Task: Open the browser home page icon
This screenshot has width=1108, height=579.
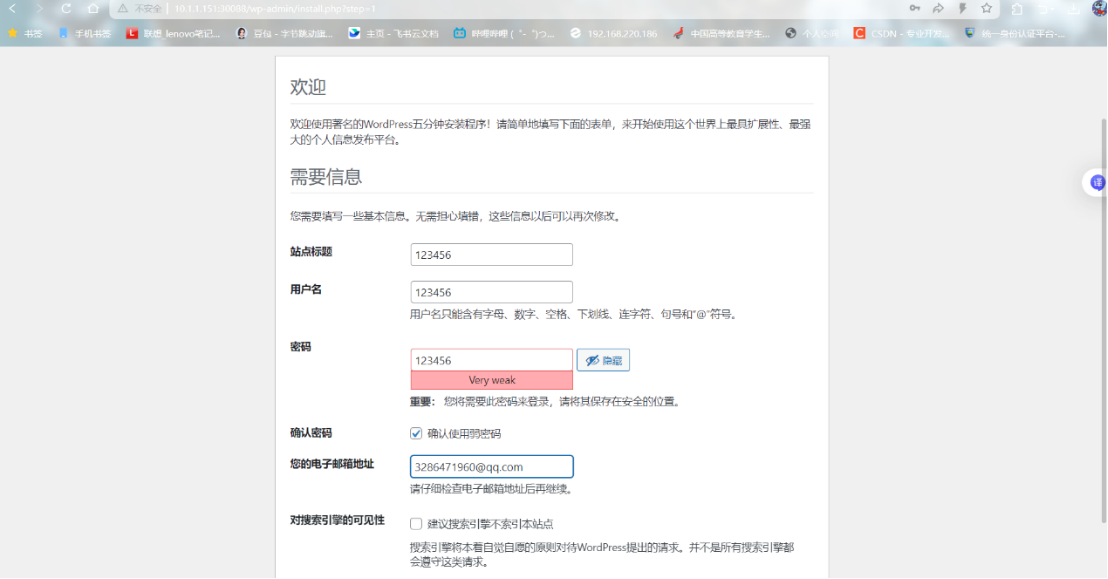Action: (93, 8)
